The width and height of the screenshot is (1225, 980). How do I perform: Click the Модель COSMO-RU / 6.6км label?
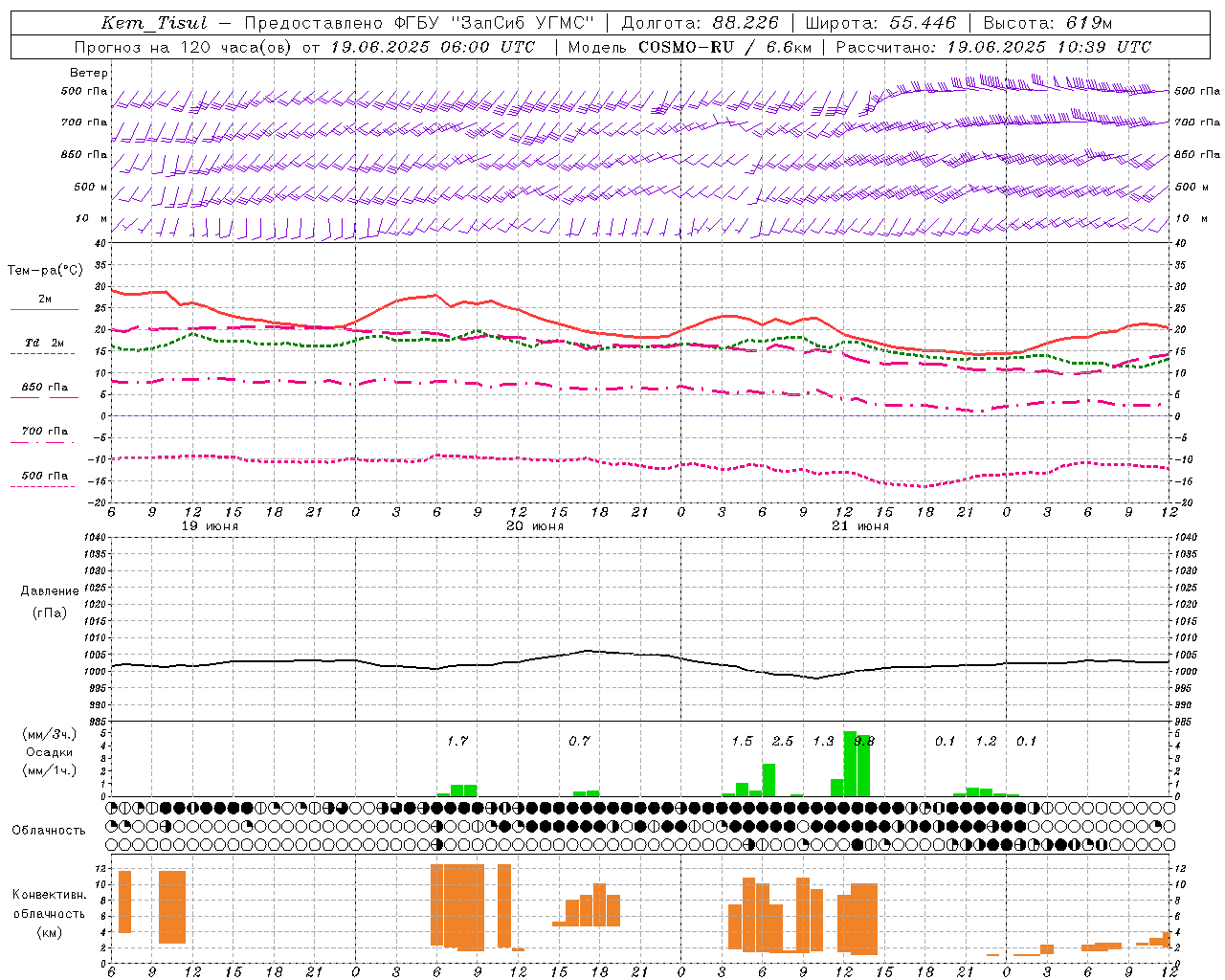click(690, 47)
